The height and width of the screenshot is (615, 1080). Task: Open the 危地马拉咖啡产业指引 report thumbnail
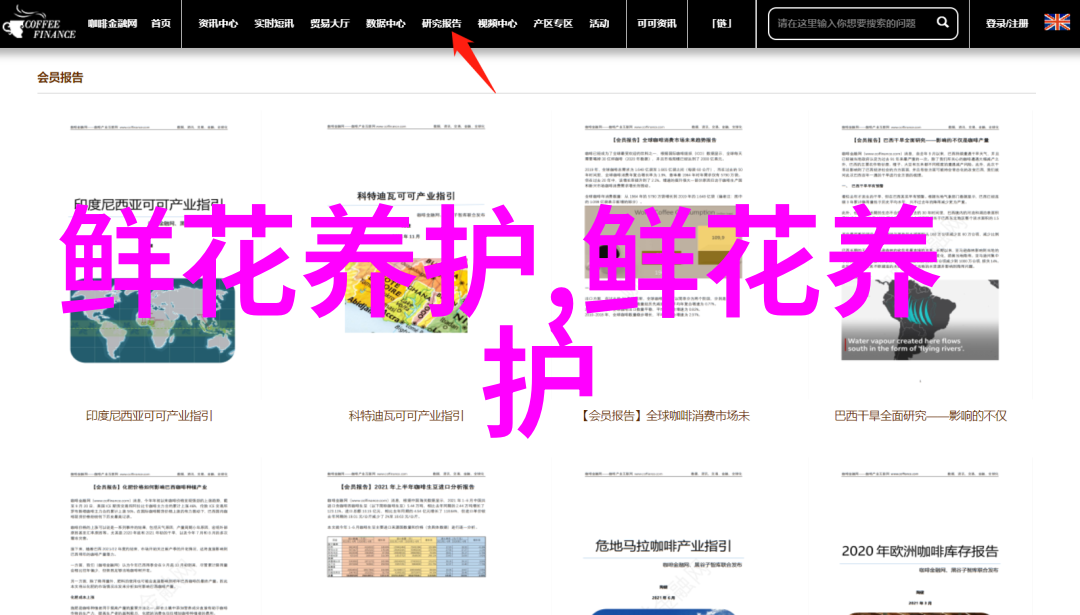point(663,537)
